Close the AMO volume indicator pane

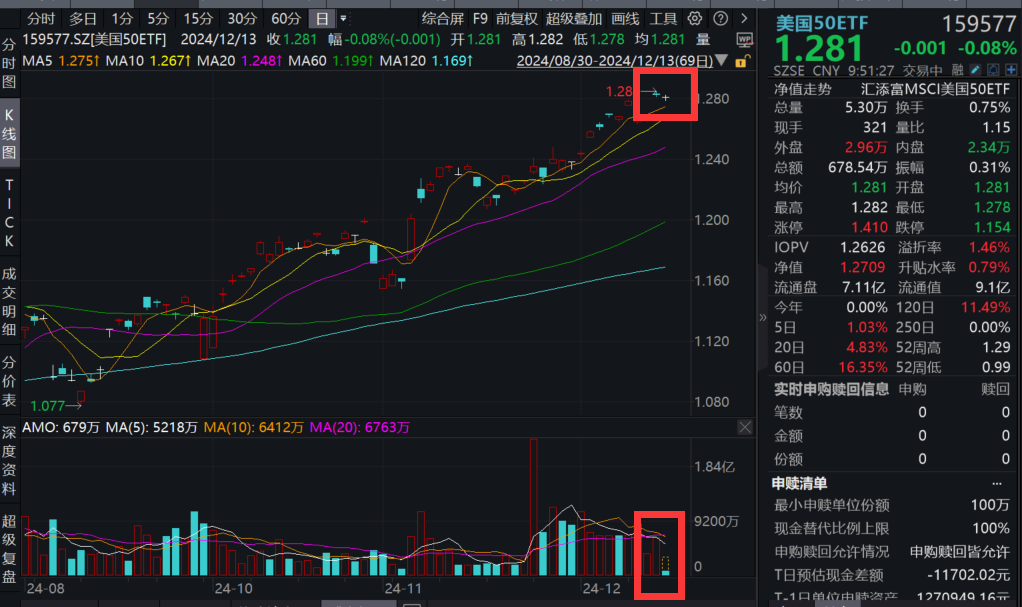[x=745, y=428]
